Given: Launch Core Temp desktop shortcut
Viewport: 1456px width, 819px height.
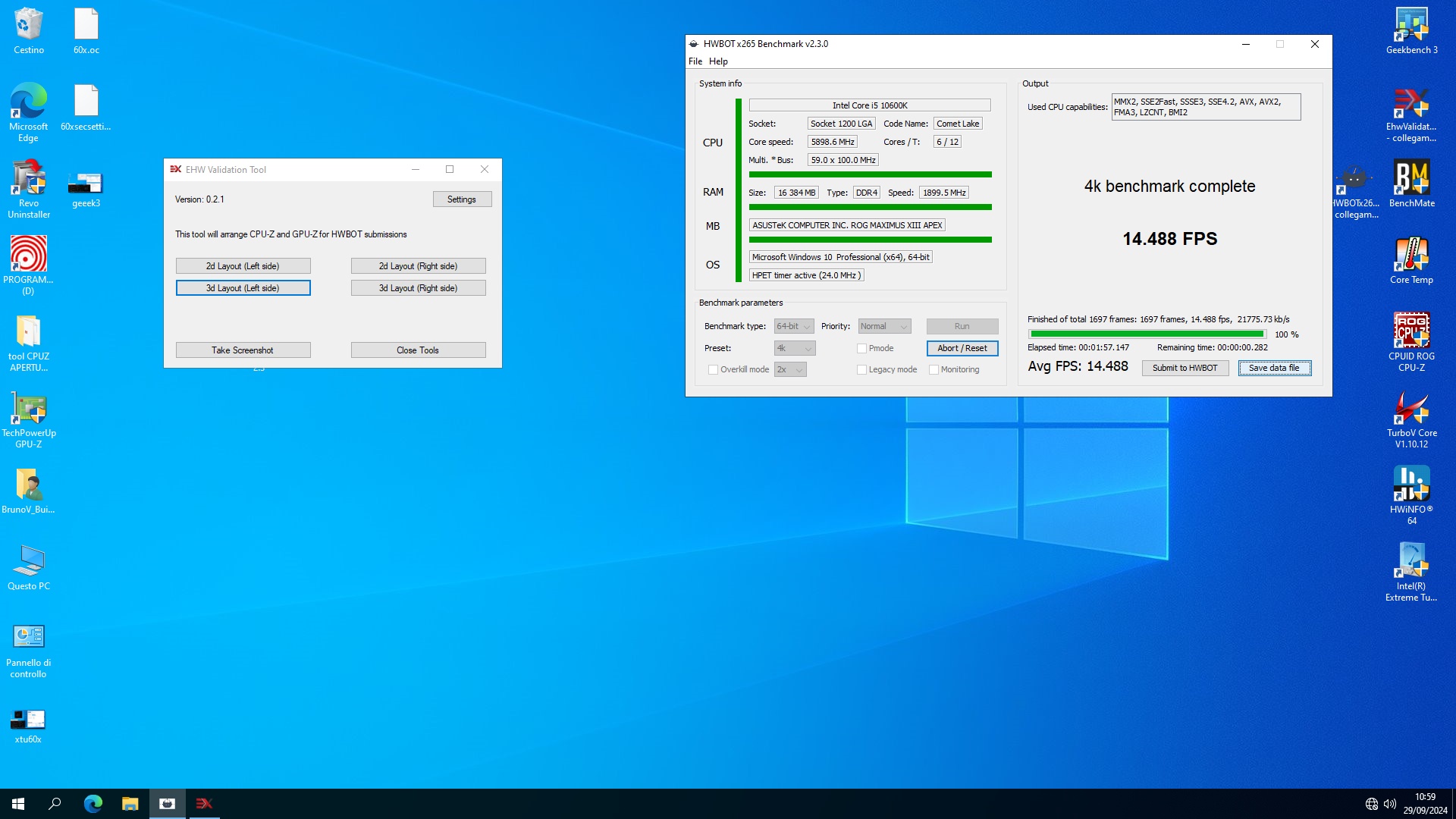Looking at the screenshot, I should pos(1412,260).
